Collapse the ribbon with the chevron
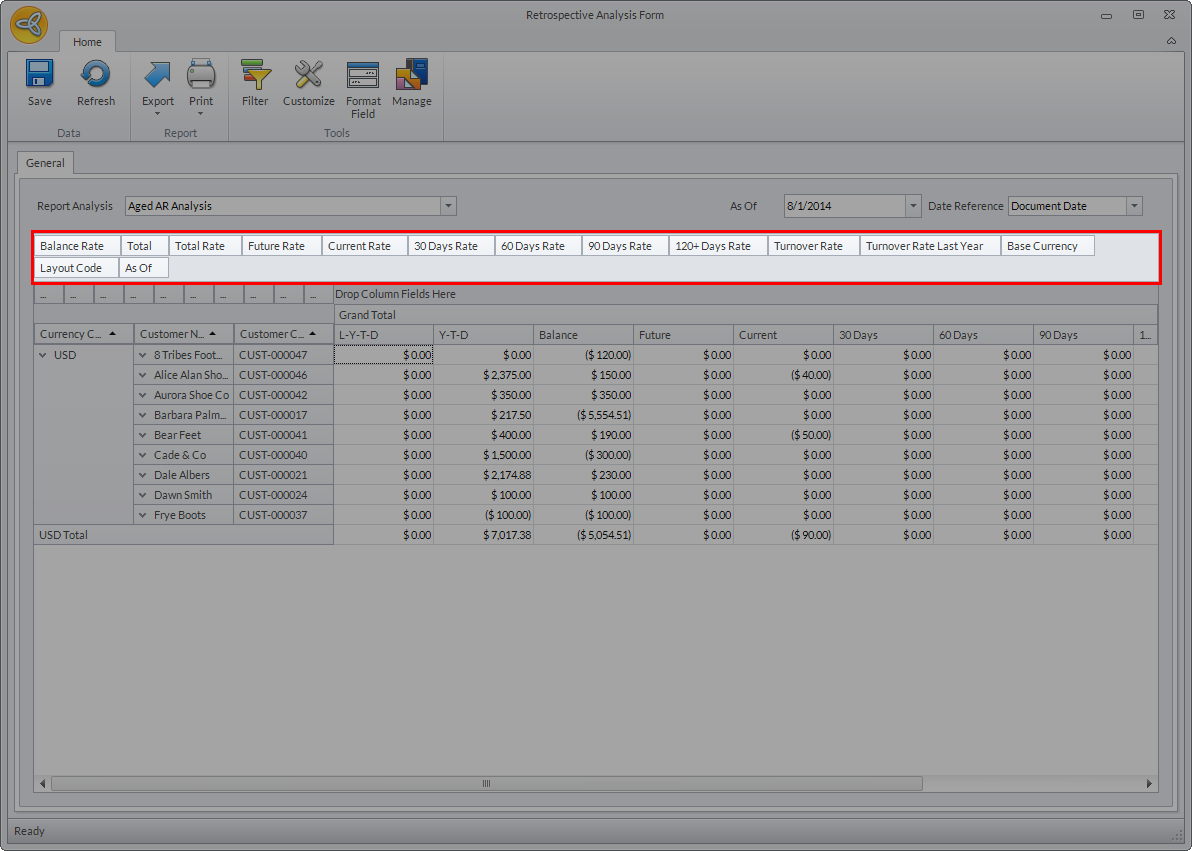 1171,41
